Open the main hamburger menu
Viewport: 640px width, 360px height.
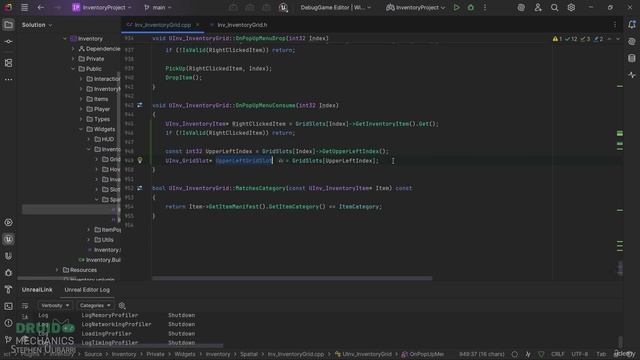click(x=24, y=7)
